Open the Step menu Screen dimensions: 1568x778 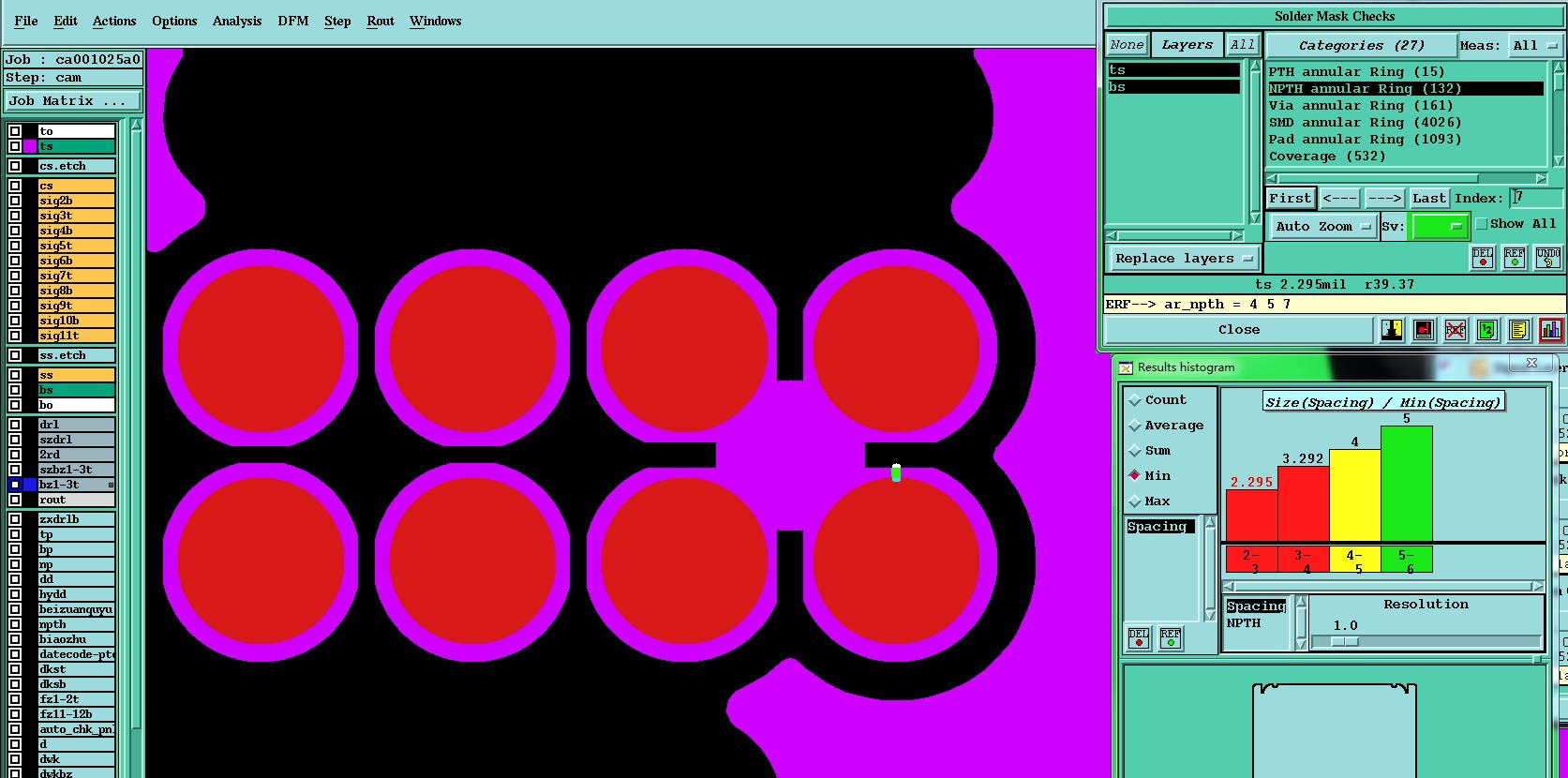(x=337, y=21)
